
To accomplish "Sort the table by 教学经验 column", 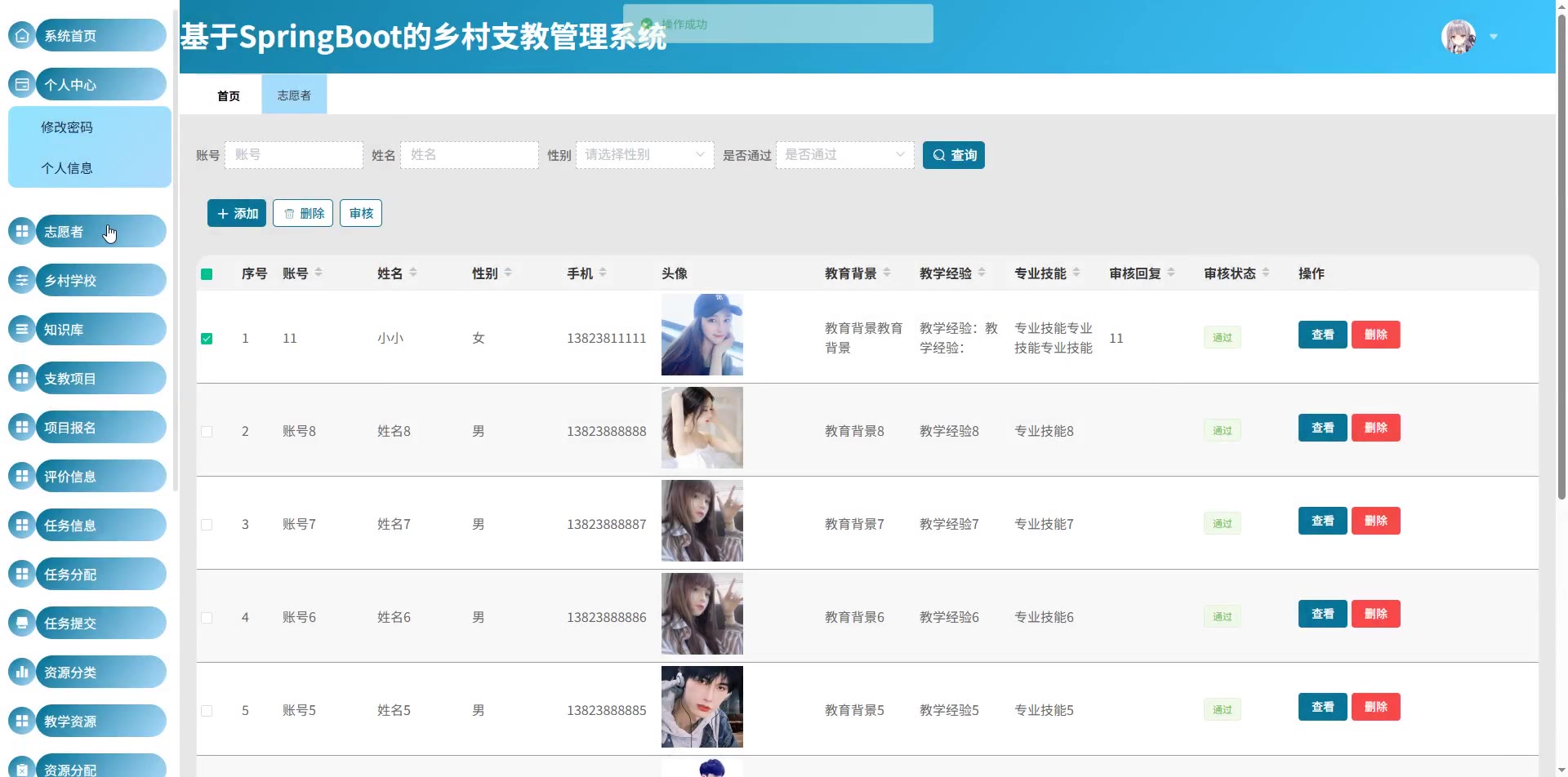I will pos(982,273).
